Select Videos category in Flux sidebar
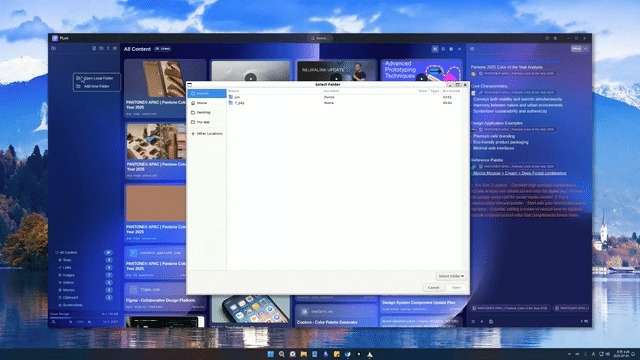Image resolution: width=640 pixels, height=360 pixels. tap(84, 282)
